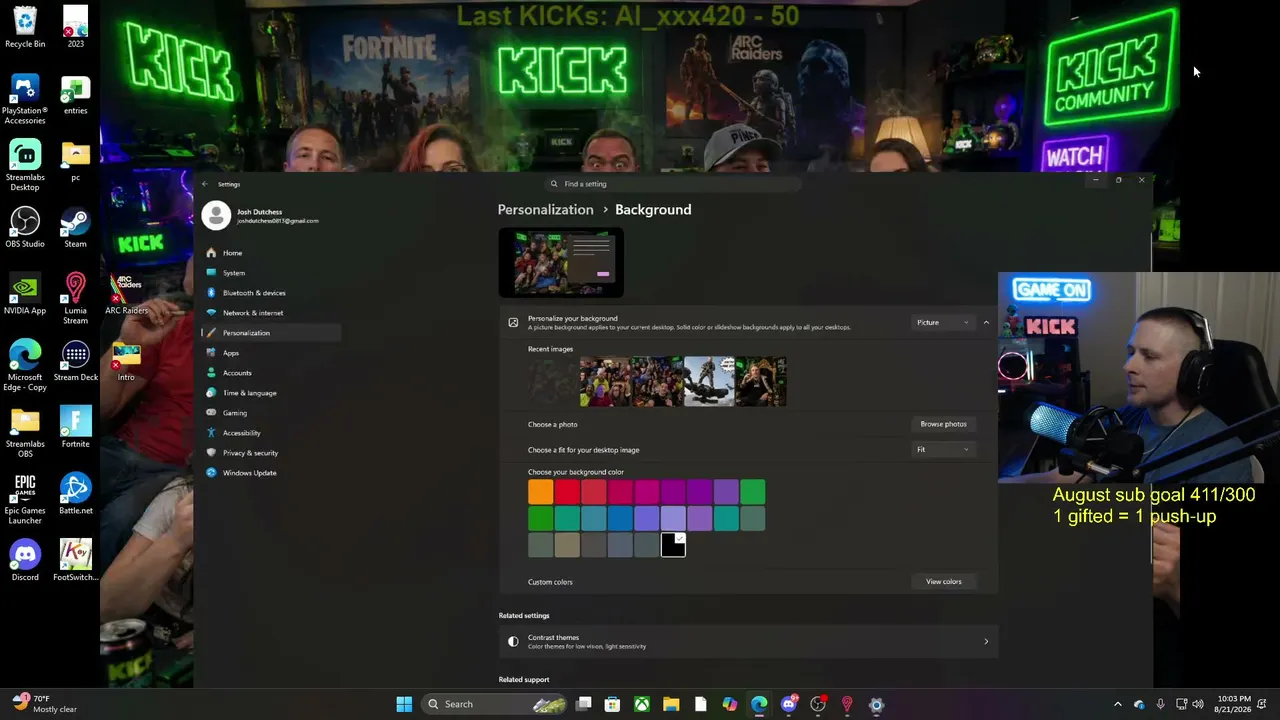Pick the orange background color swatch
Screen dimensions: 1280x720
(540, 492)
